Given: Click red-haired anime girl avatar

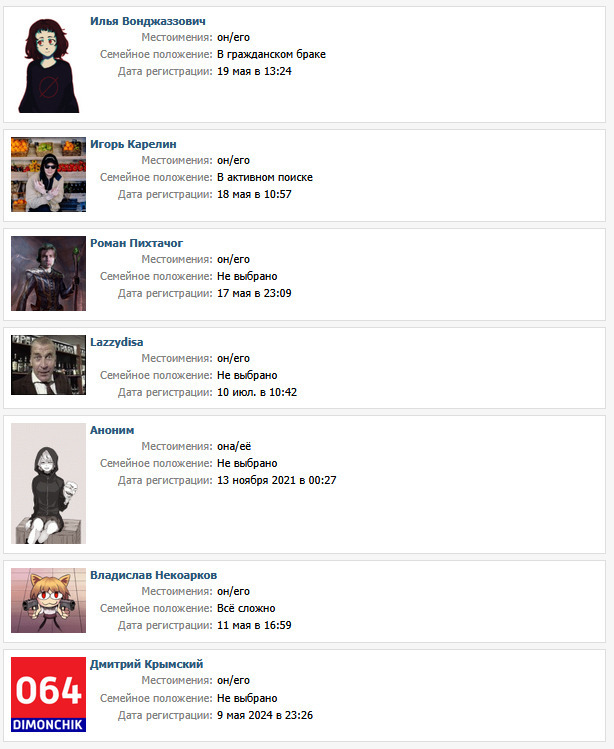Looking at the screenshot, I should pyautogui.click(x=48, y=64).
